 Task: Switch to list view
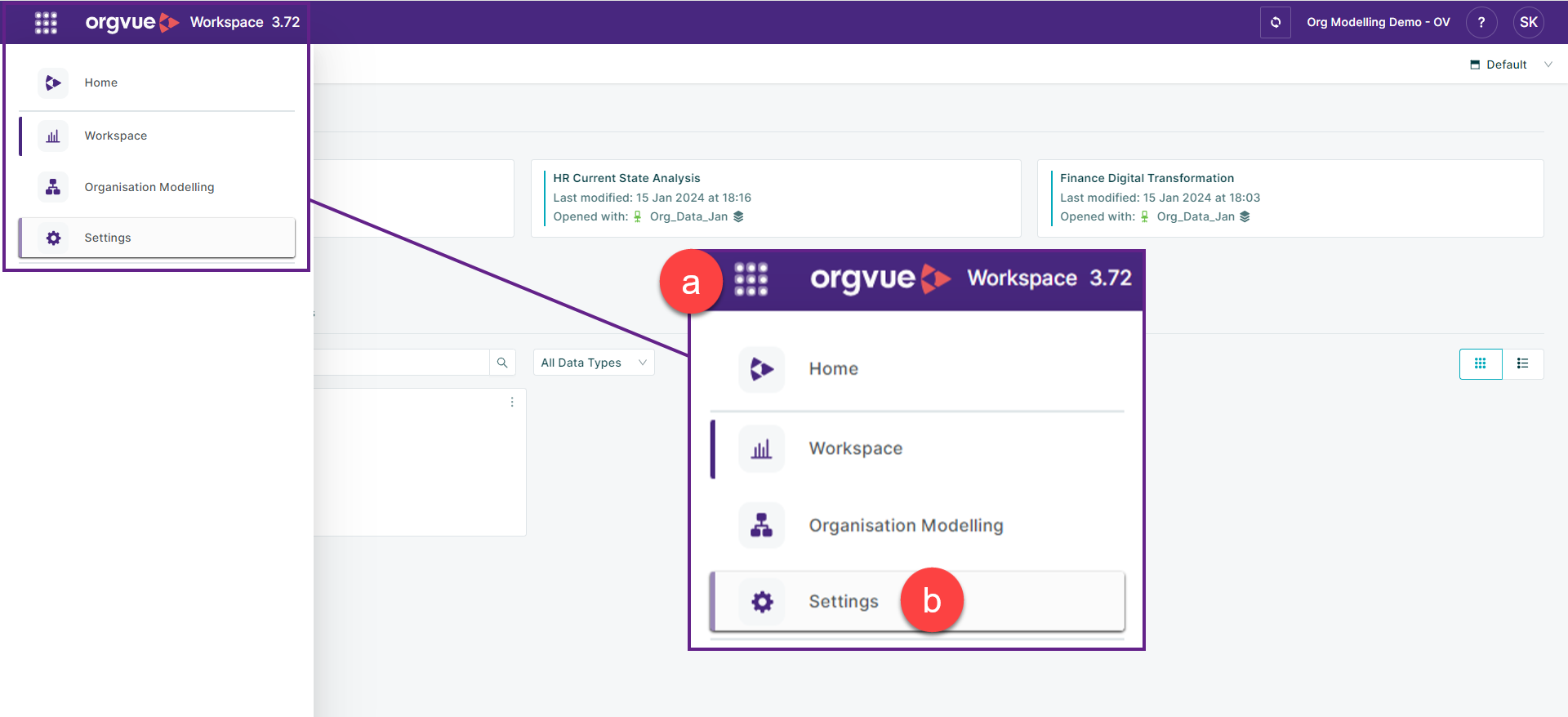[1522, 363]
